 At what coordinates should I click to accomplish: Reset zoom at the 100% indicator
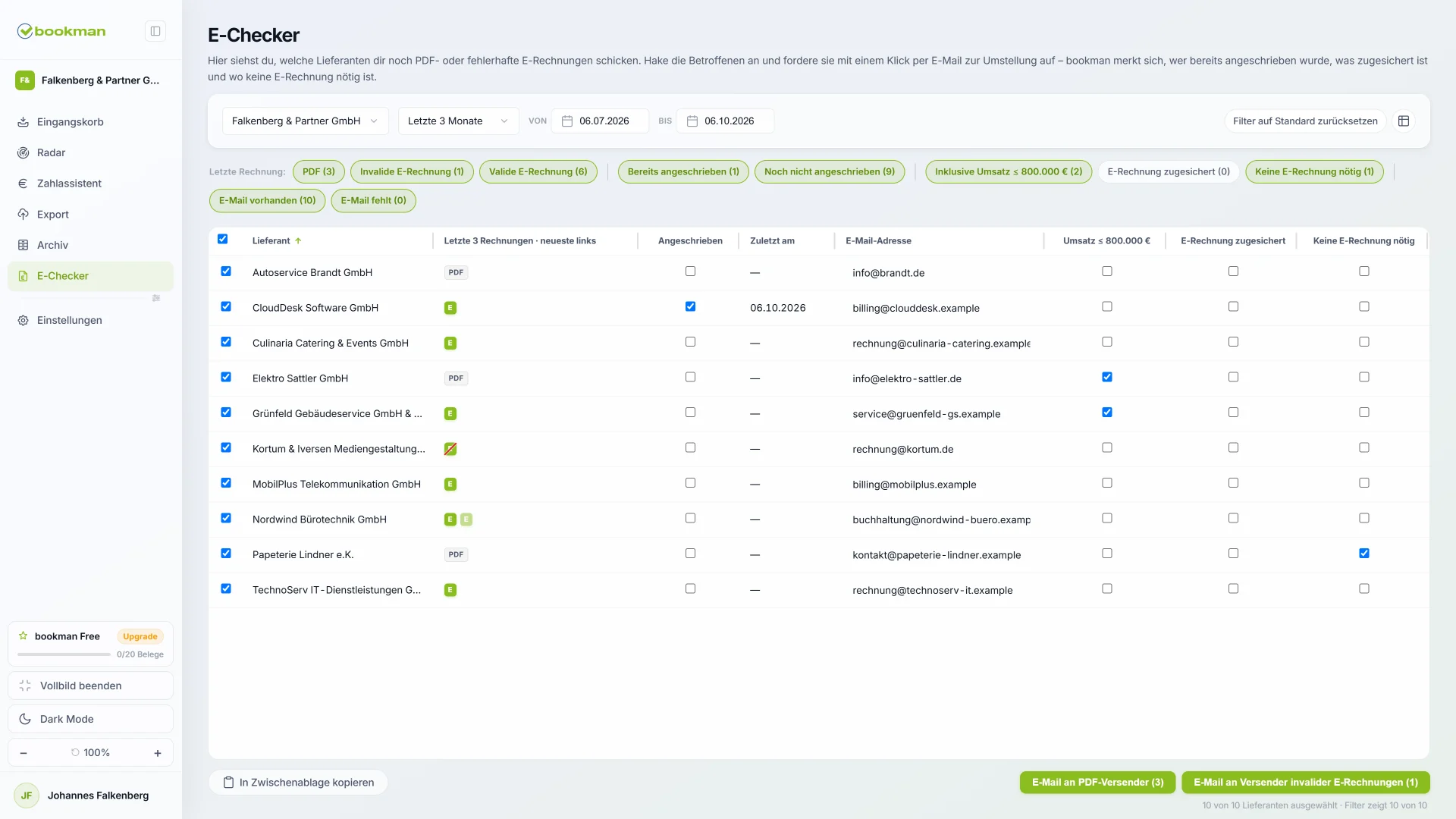tap(90, 753)
